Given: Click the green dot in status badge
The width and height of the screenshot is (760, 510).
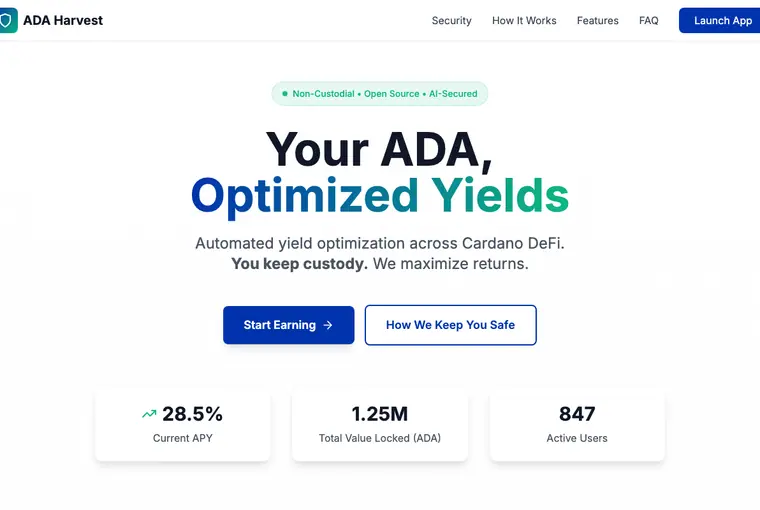Looking at the screenshot, I should click(285, 94).
